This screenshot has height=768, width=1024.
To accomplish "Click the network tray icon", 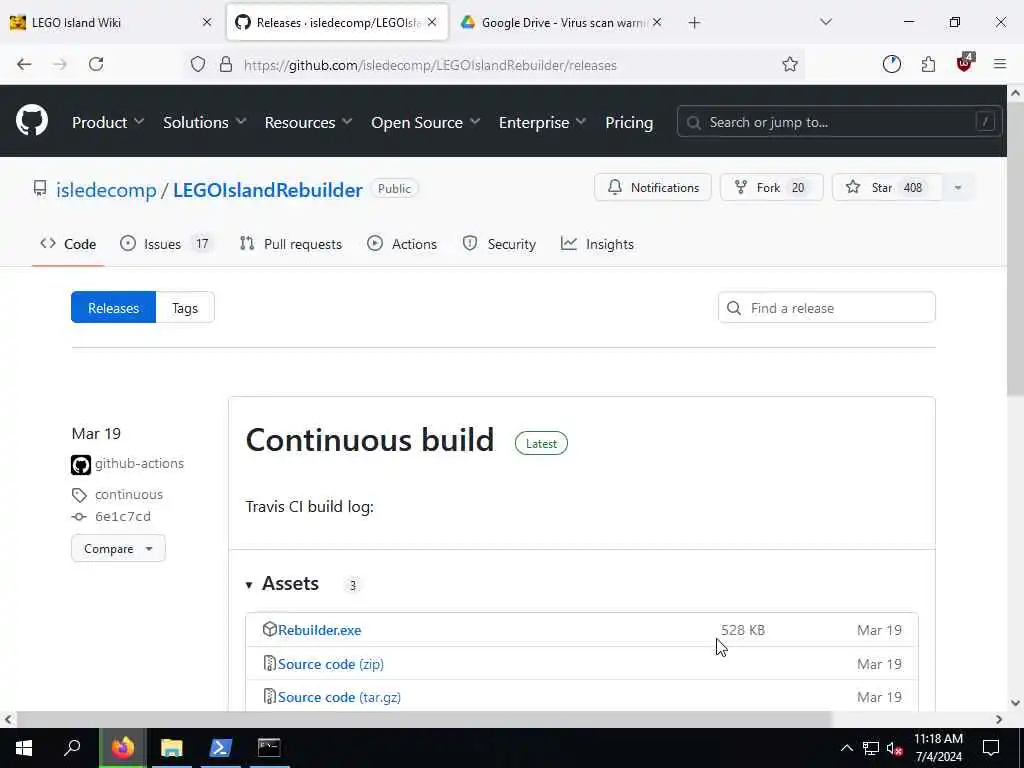I will [x=871, y=748].
